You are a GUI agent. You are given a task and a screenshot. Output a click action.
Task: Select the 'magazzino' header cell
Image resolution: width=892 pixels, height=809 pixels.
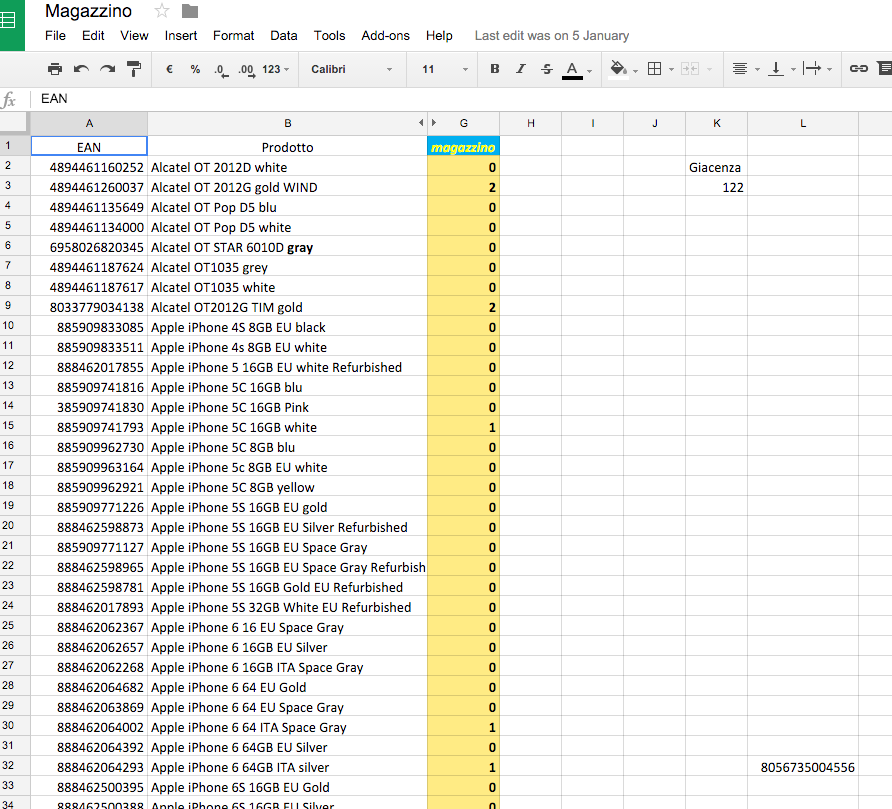[x=464, y=147]
